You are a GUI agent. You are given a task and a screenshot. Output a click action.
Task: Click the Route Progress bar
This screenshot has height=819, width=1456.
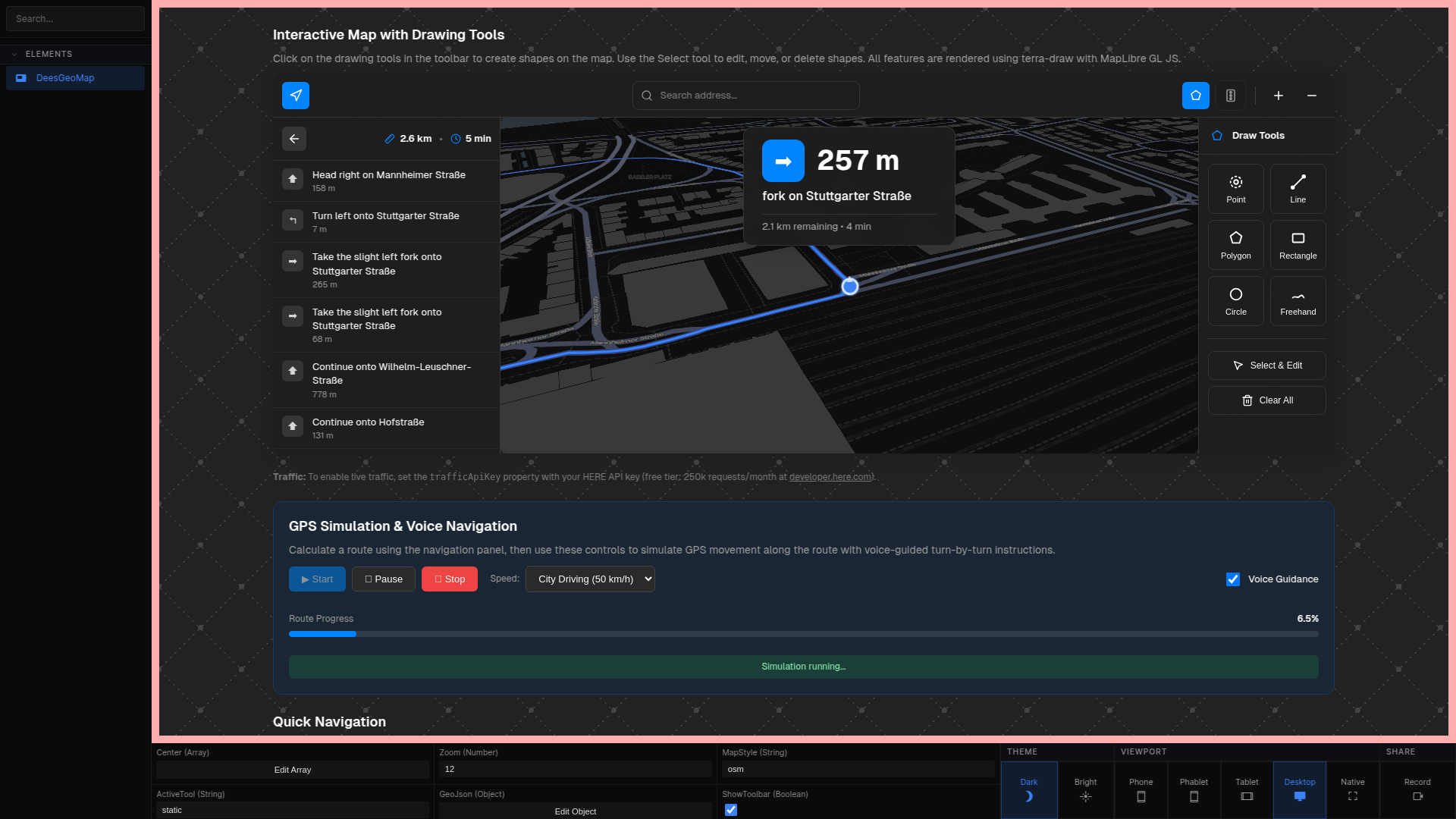click(x=803, y=634)
